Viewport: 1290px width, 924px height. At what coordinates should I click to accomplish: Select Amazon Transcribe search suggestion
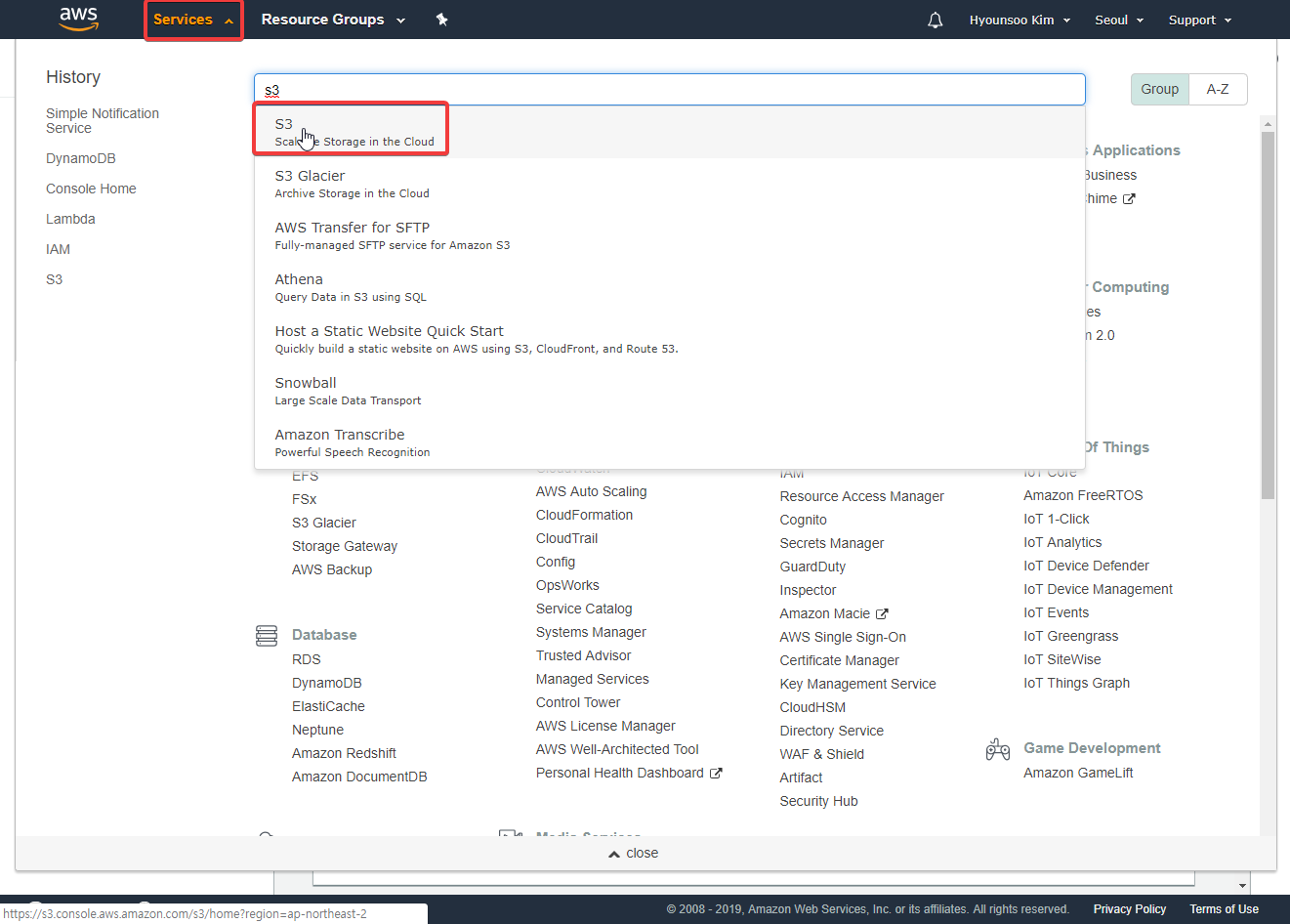670,442
